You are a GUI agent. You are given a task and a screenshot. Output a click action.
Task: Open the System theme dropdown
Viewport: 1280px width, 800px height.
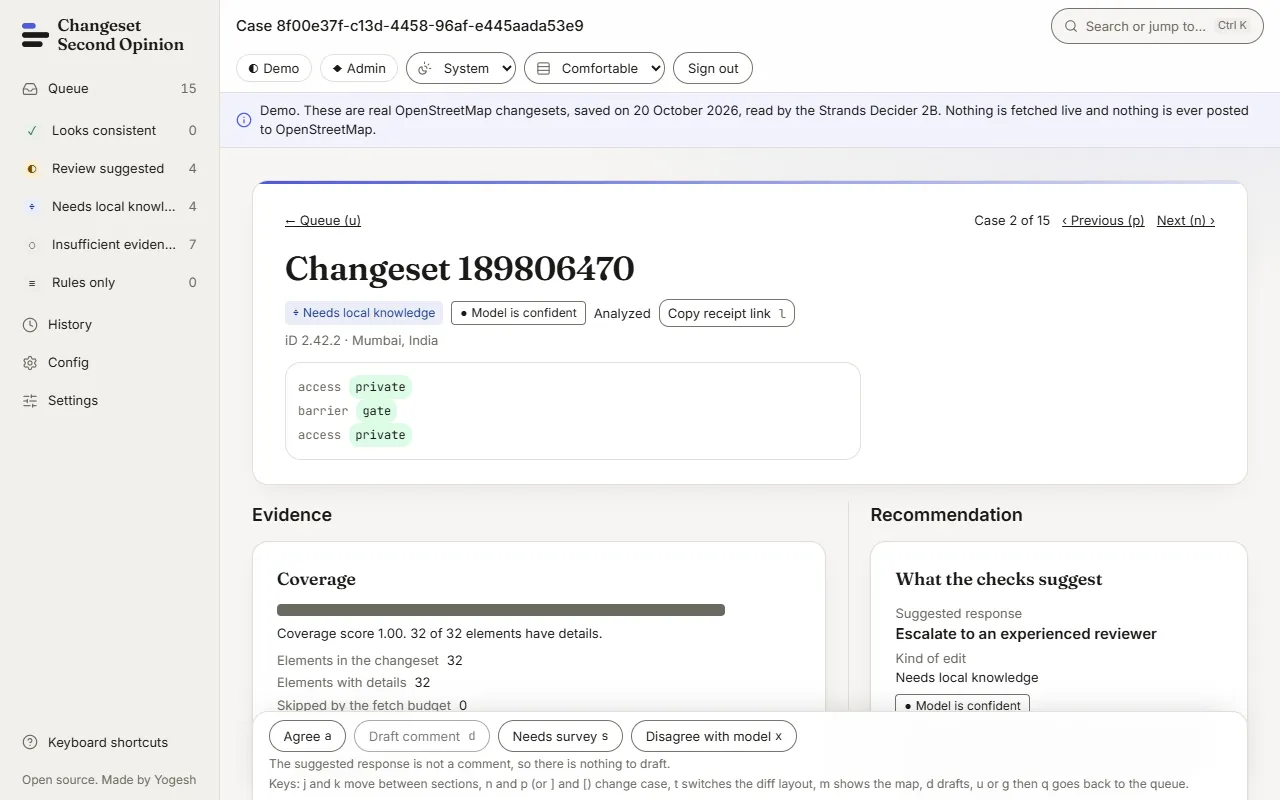[461, 68]
